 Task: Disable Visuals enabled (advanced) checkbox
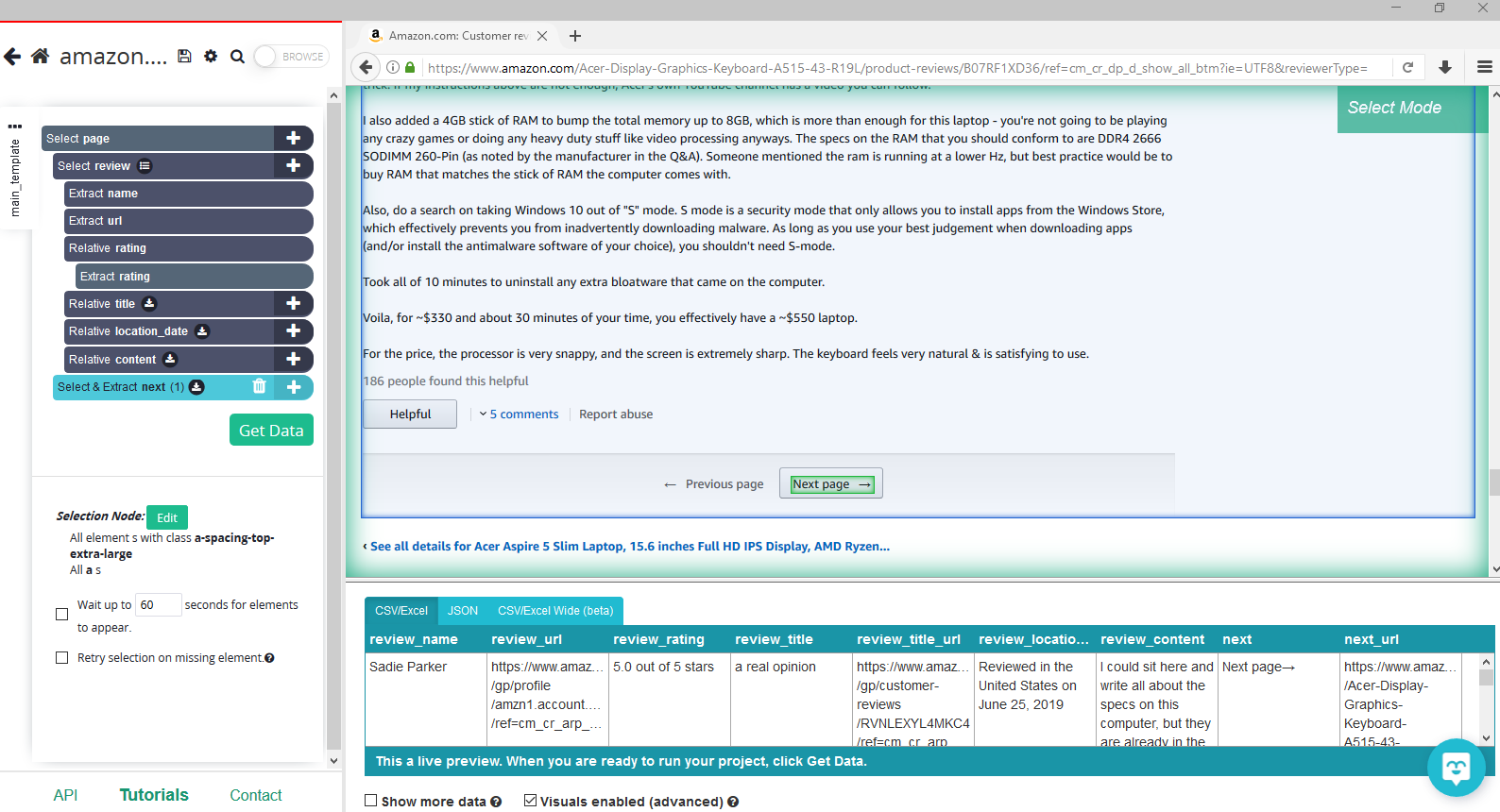pos(531,801)
